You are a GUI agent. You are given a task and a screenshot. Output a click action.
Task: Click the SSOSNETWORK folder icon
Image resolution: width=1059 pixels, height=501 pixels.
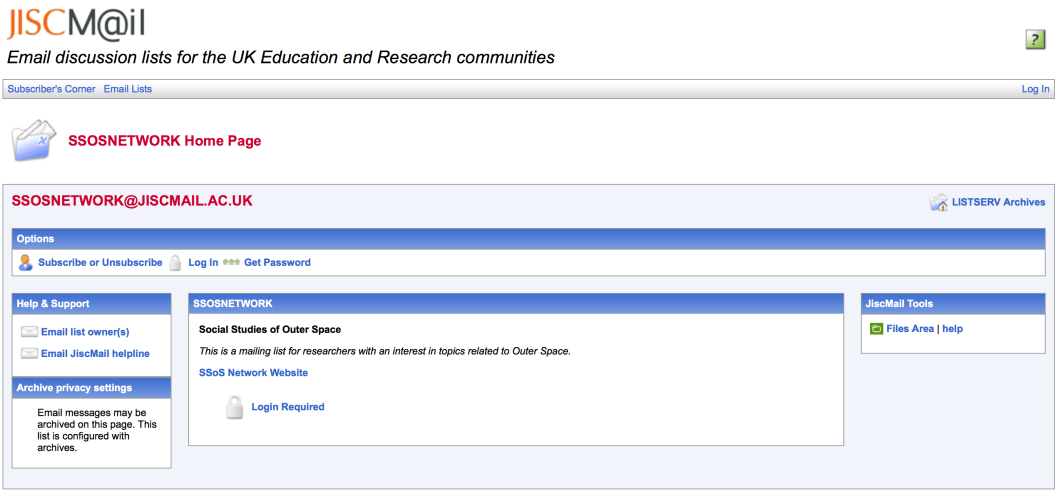tap(34, 141)
